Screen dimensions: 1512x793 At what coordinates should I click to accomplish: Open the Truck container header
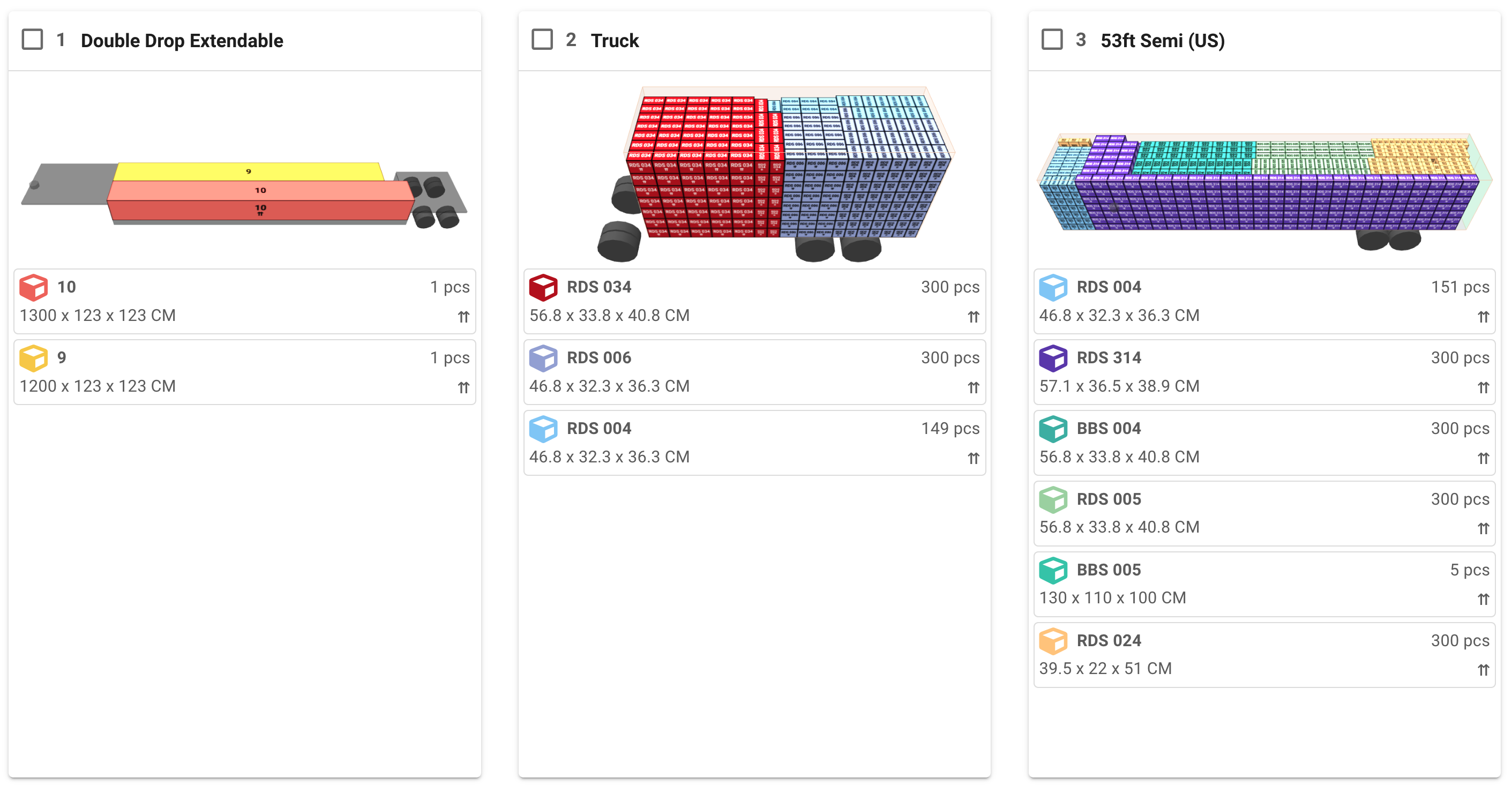click(x=615, y=41)
